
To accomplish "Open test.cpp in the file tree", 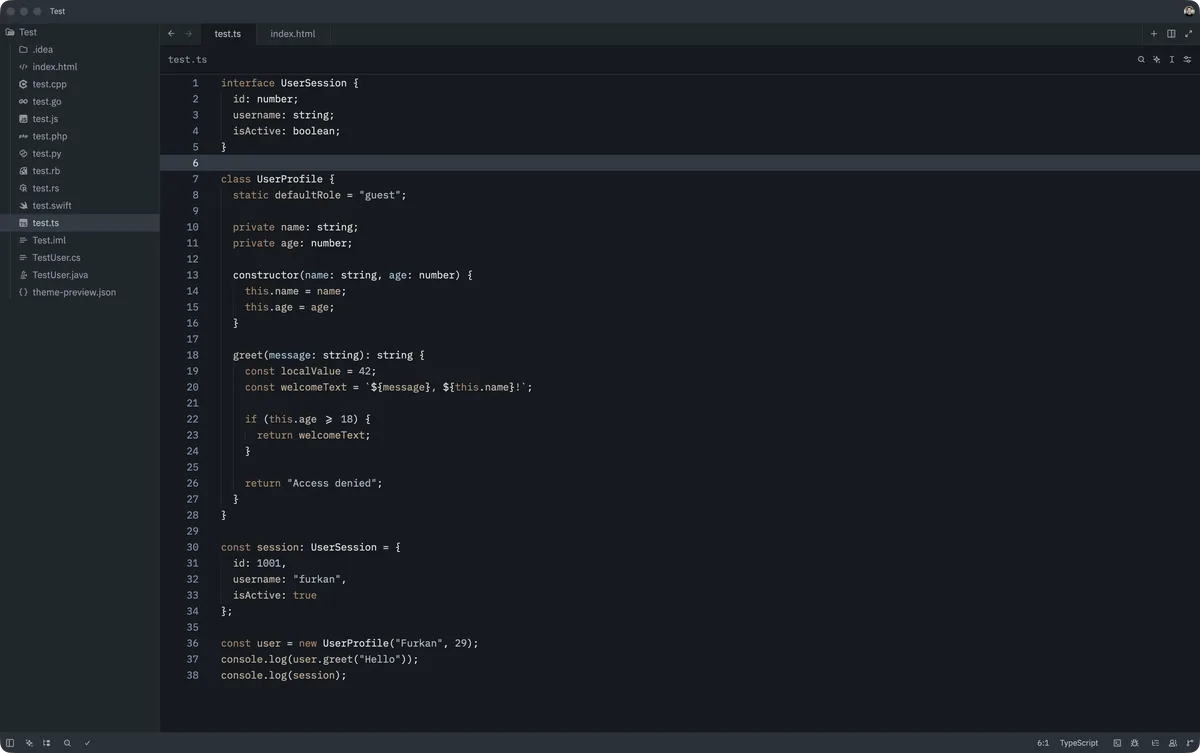I will tap(80, 84).
